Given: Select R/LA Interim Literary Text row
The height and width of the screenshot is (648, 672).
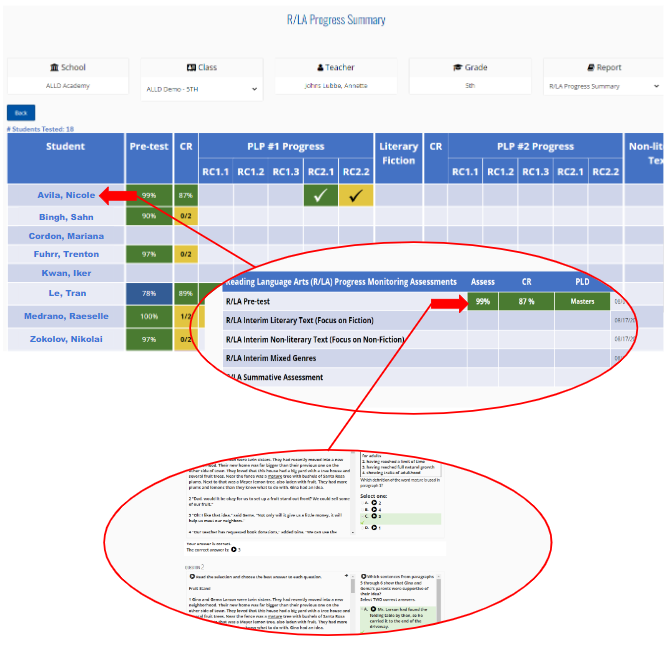Looking at the screenshot, I should [340, 320].
